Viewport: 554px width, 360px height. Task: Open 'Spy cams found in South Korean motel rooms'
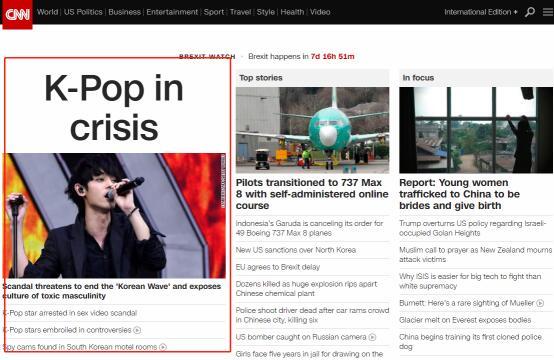click(x=80, y=347)
